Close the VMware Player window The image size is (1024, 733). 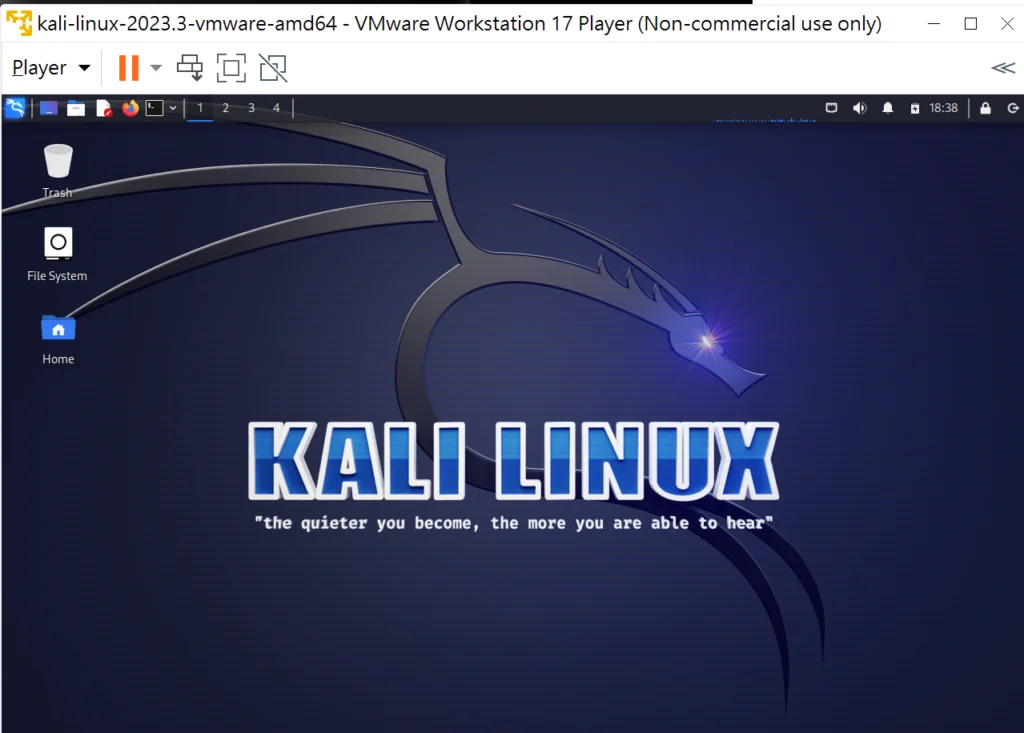[1007, 24]
